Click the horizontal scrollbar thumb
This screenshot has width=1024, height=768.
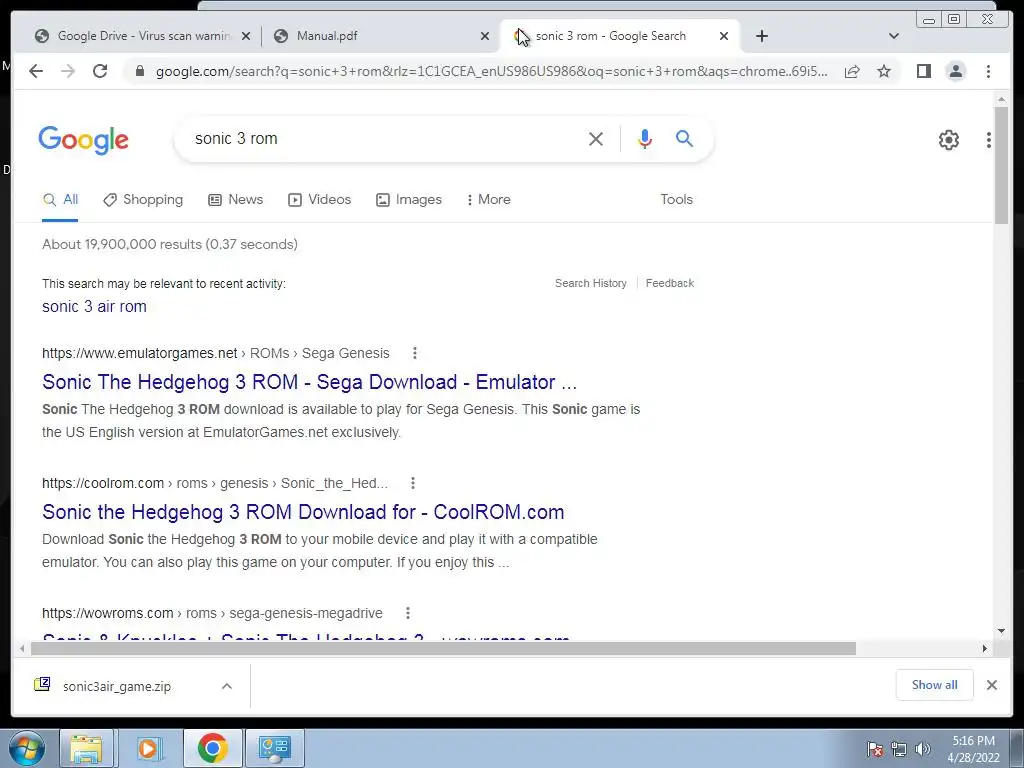point(443,648)
